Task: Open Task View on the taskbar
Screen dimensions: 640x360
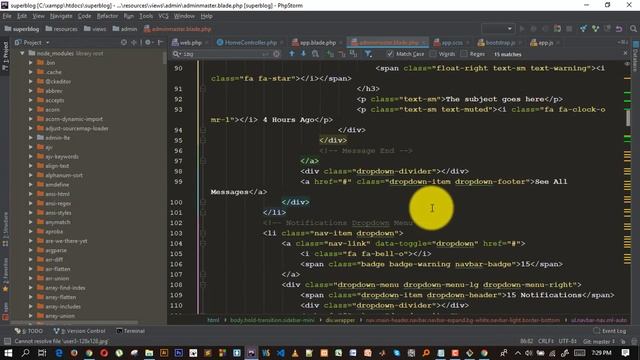Action: coord(42,353)
